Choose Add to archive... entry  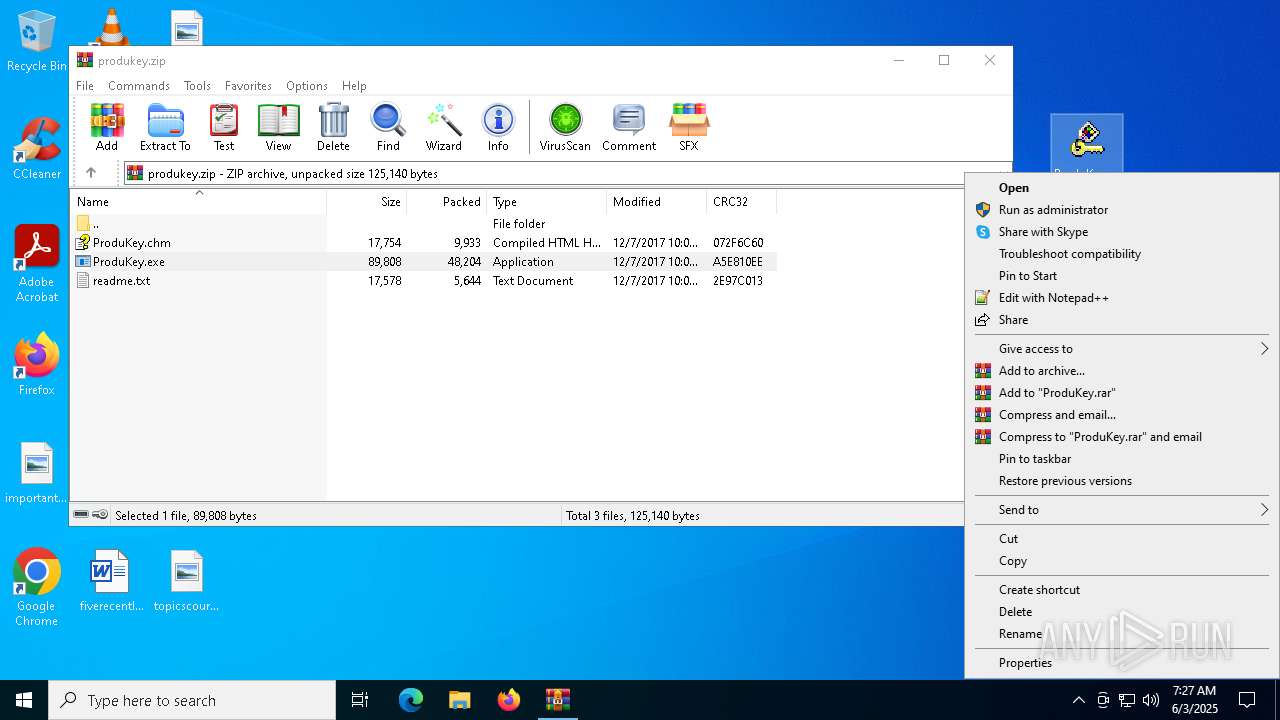[x=1121, y=371]
